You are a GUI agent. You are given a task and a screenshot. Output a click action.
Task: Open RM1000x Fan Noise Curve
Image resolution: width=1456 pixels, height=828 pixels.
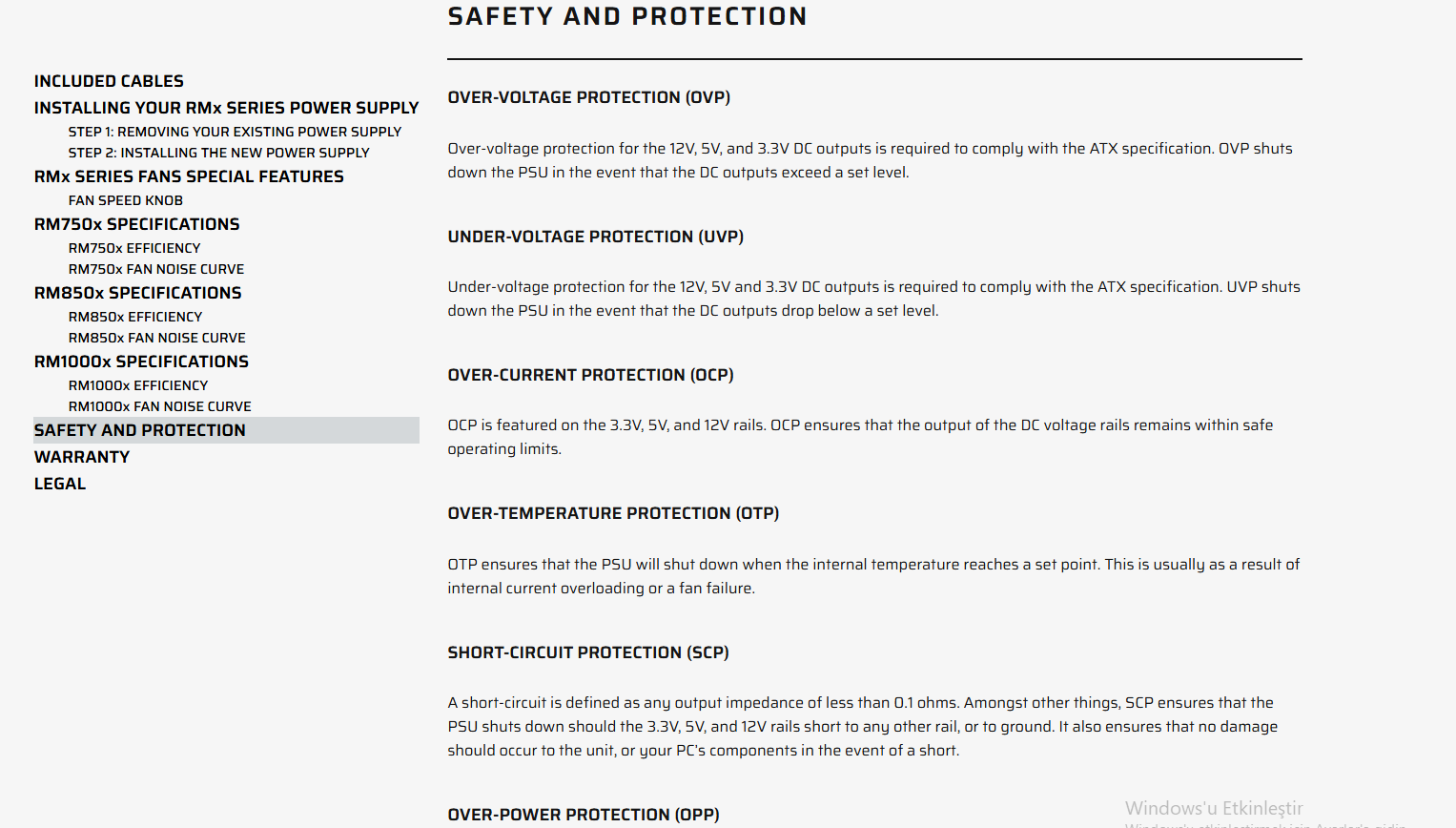tap(160, 406)
